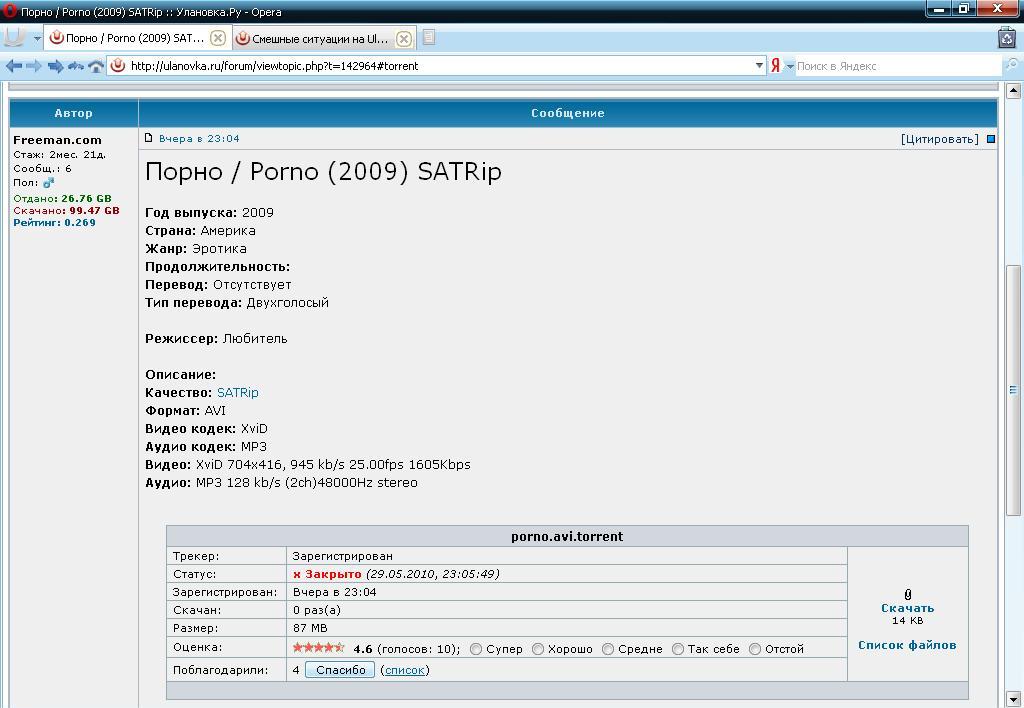The image size is (1024, 708).
Task: Close the Ulanovka second tab
Action: [x=404, y=39]
